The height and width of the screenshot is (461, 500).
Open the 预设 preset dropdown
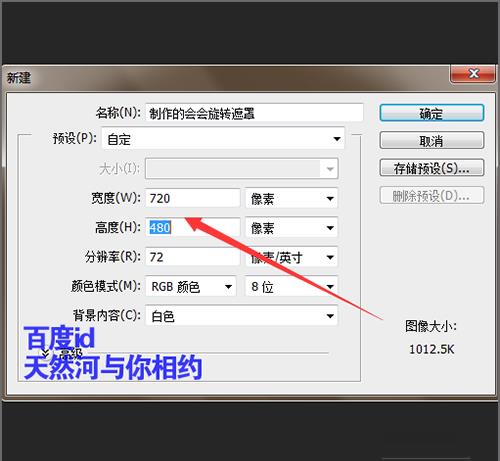223,138
